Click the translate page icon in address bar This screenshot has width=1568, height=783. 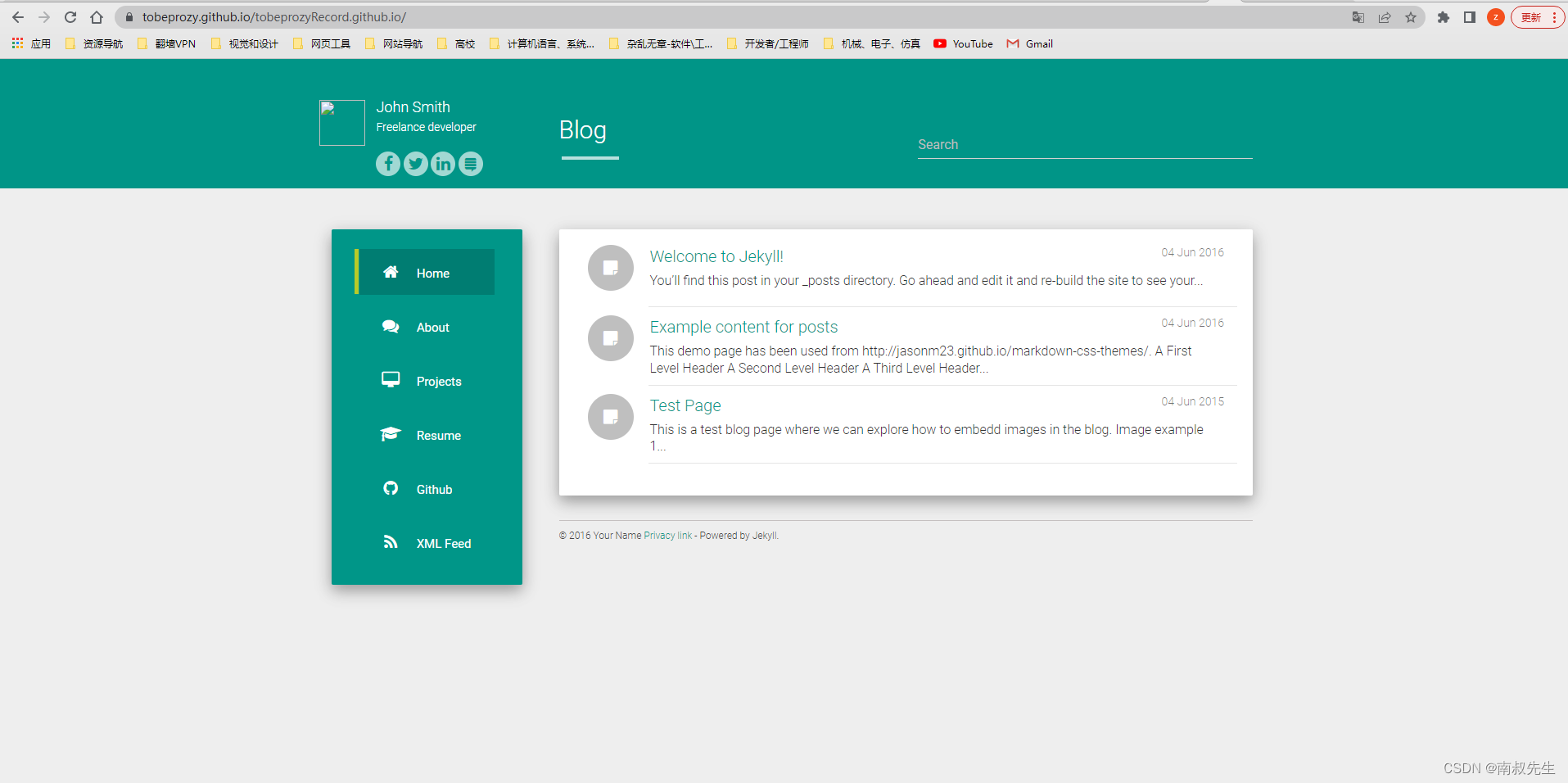(x=1358, y=17)
